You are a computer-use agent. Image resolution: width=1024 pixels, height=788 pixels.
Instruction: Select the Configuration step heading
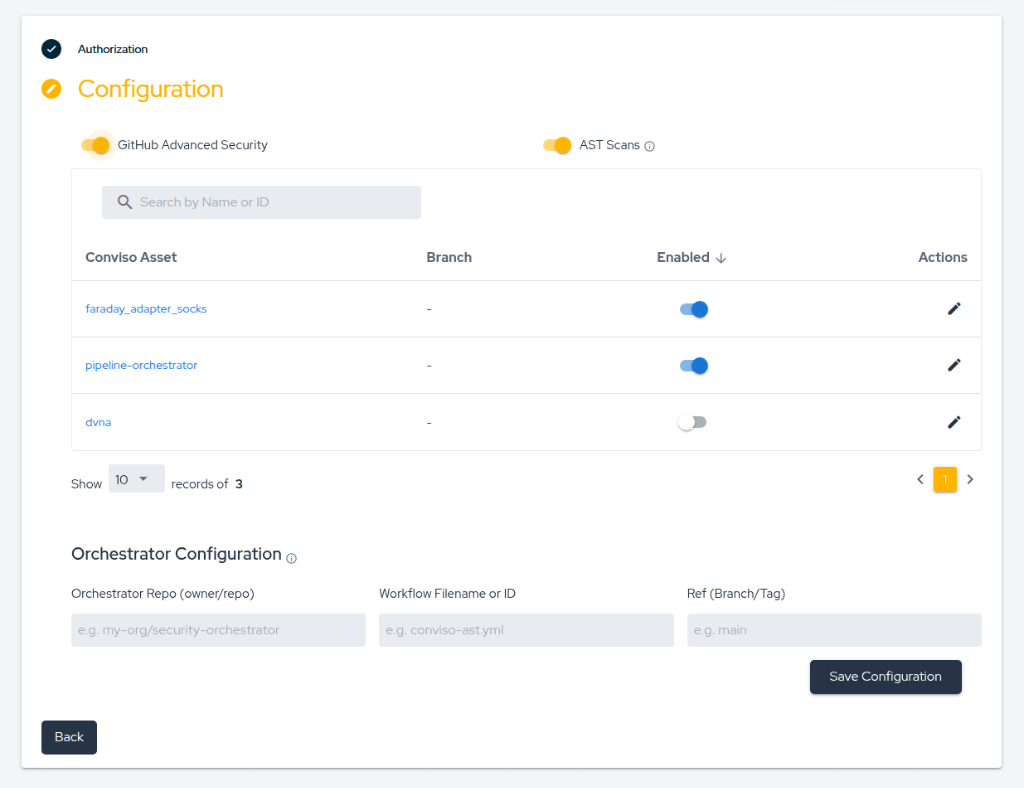click(x=150, y=89)
